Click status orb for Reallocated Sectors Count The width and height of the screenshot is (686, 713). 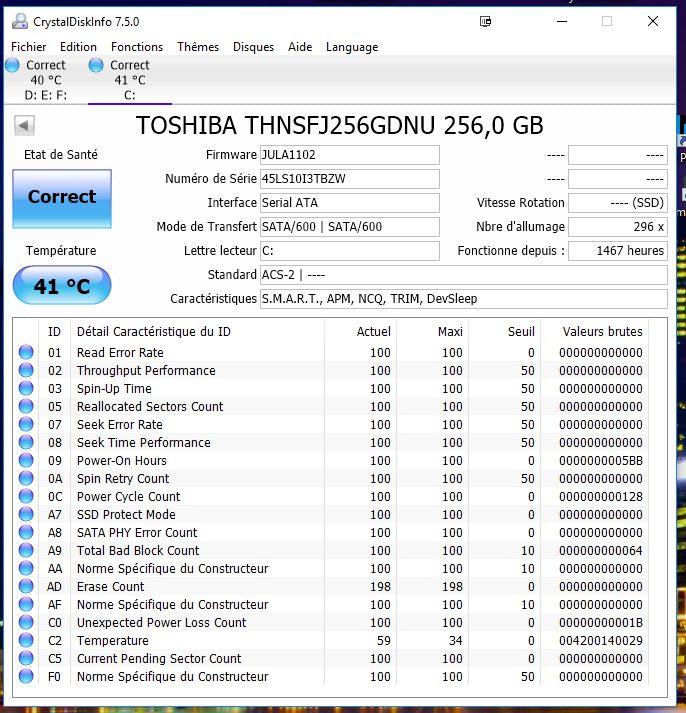tap(26, 406)
